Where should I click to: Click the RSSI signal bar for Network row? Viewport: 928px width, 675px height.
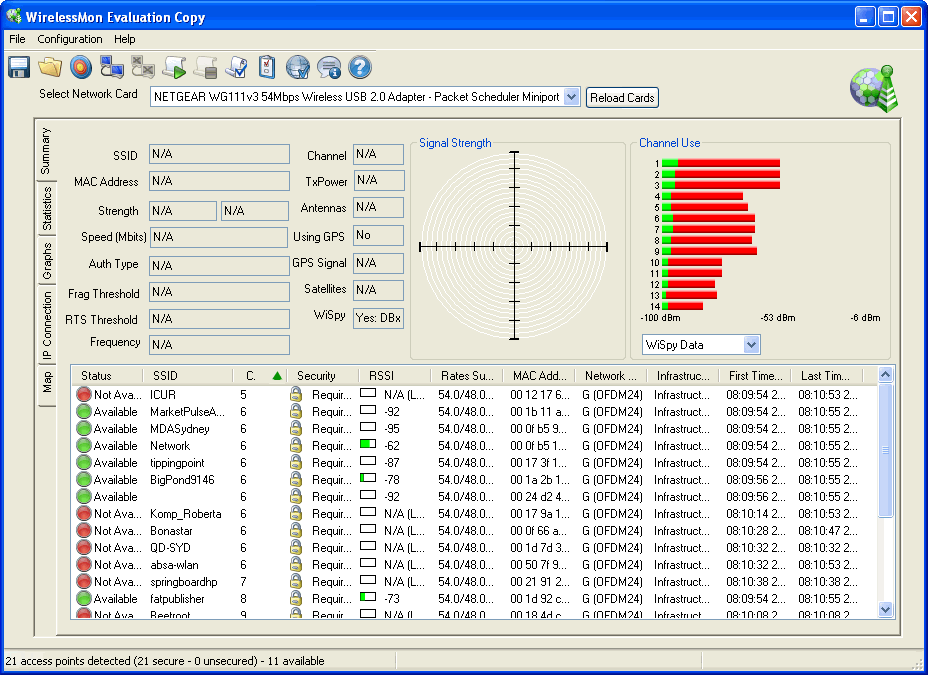(x=368, y=444)
